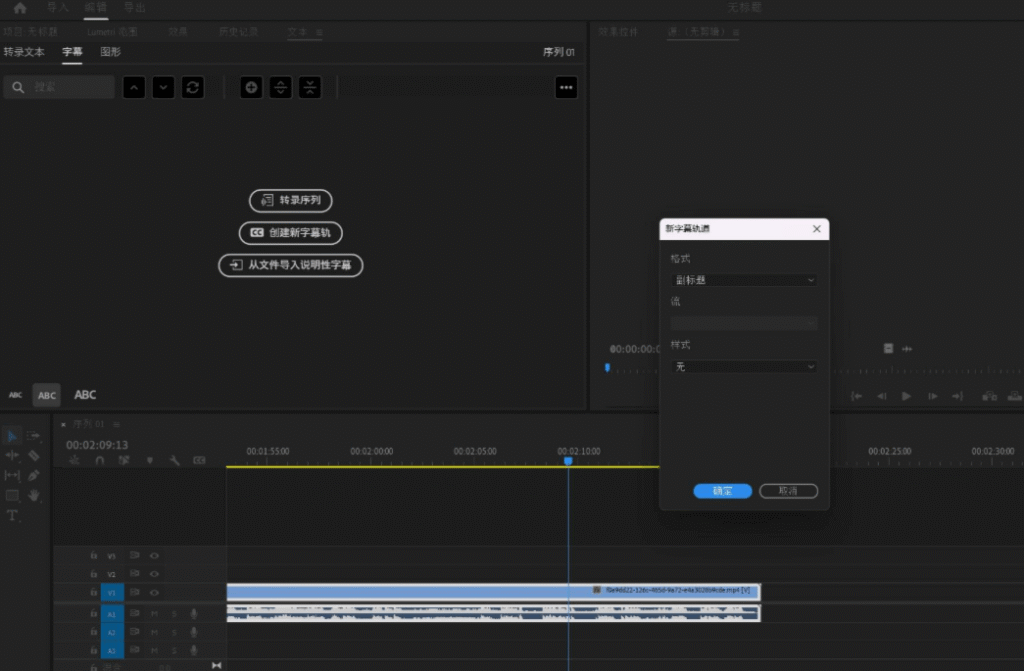
Task: Open timeline display settings wrench
Action: [174, 461]
